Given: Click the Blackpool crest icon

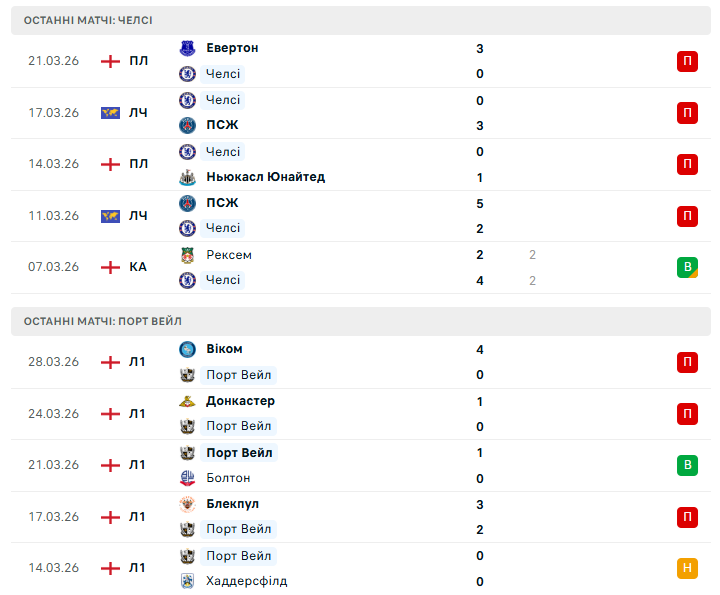Looking at the screenshot, I should click(187, 504).
